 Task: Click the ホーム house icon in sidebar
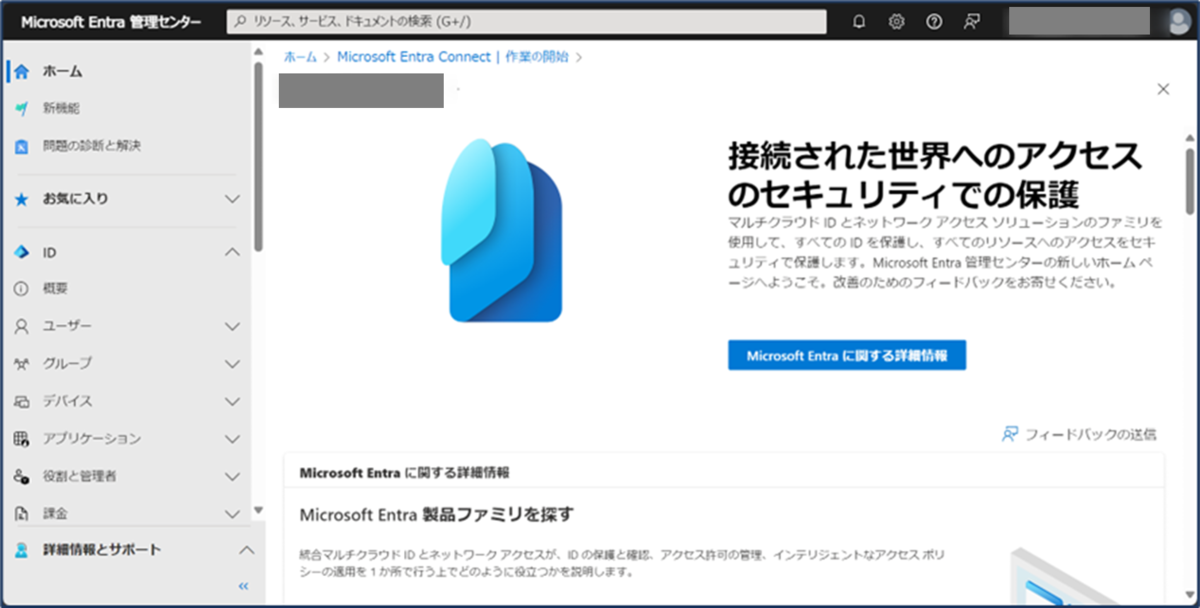pyautogui.click(x=22, y=72)
